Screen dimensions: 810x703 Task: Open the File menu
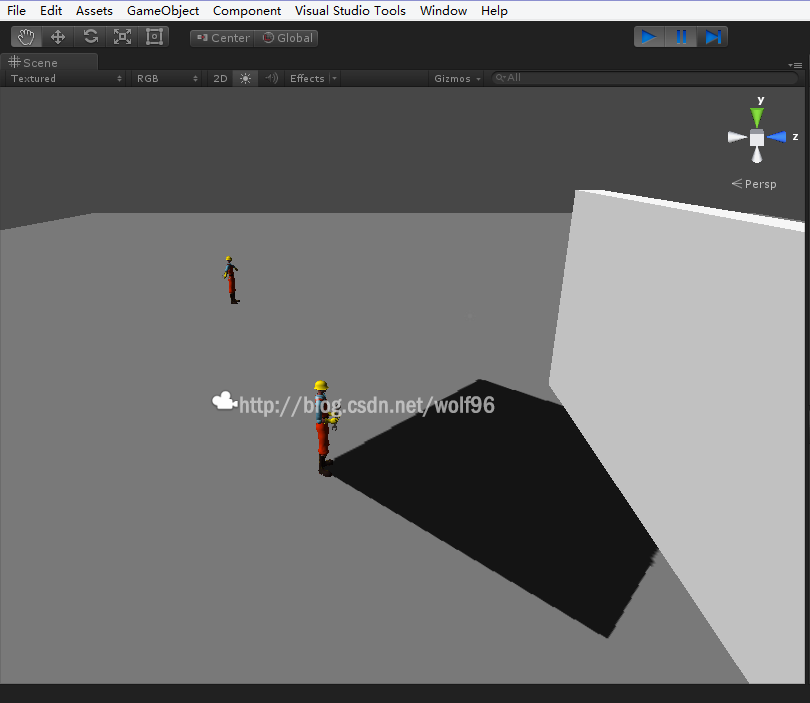[17, 11]
